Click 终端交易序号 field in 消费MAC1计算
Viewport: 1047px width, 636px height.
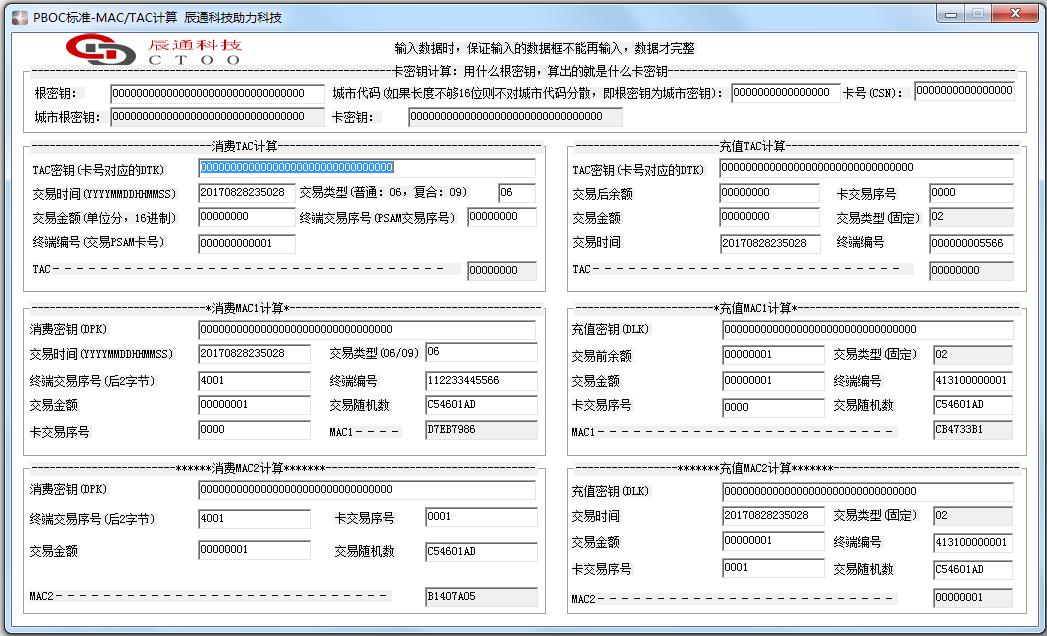click(254, 381)
